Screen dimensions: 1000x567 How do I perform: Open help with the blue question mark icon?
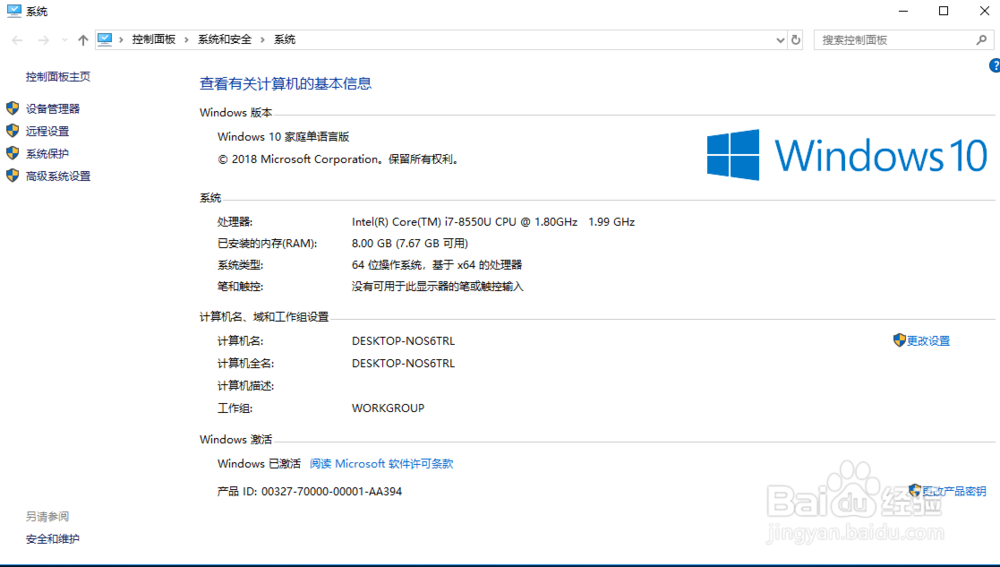[x=995, y=65]
